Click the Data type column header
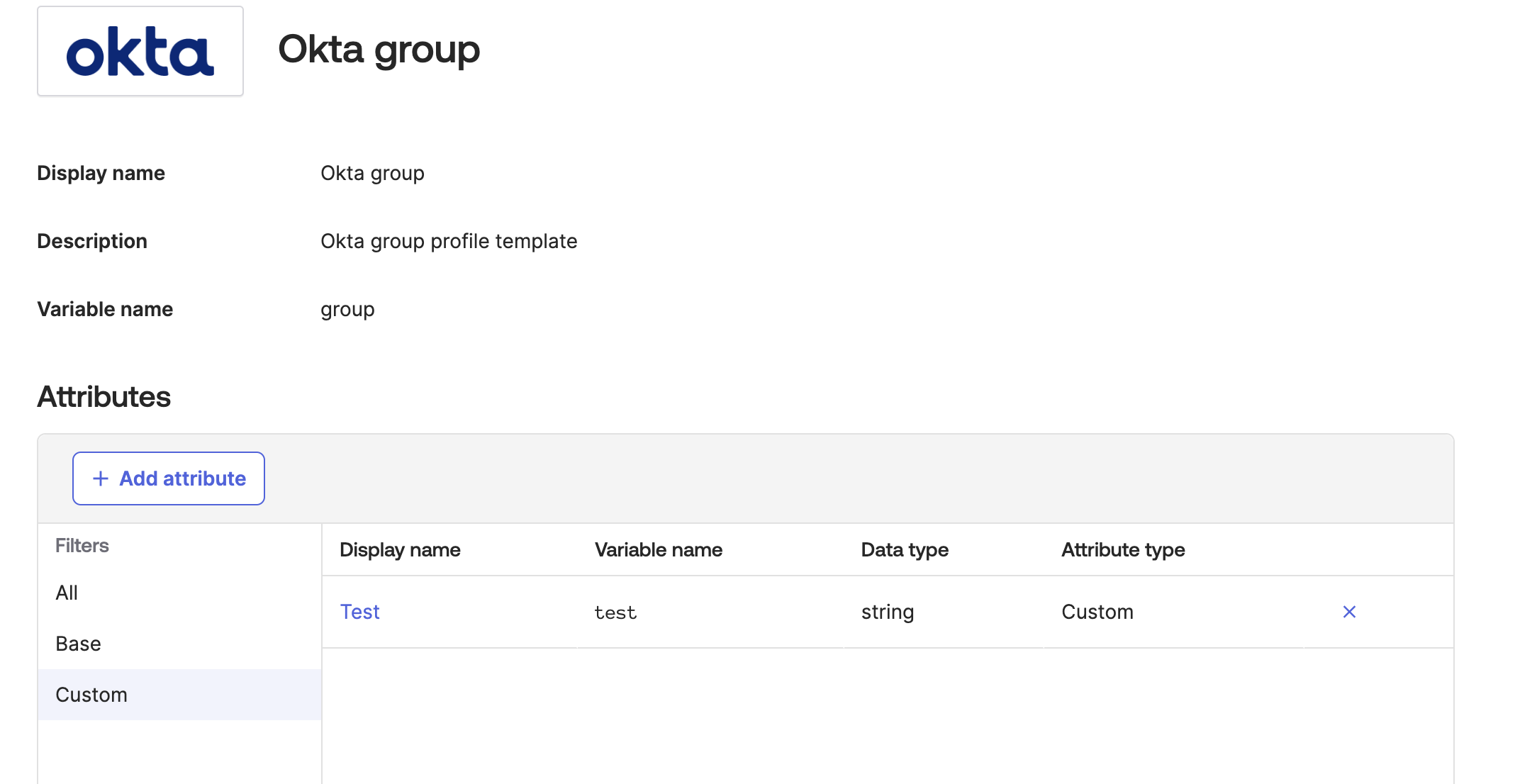Image resolution: width=1537 pixels, height=784 pixels. click(x=904, y=550)
